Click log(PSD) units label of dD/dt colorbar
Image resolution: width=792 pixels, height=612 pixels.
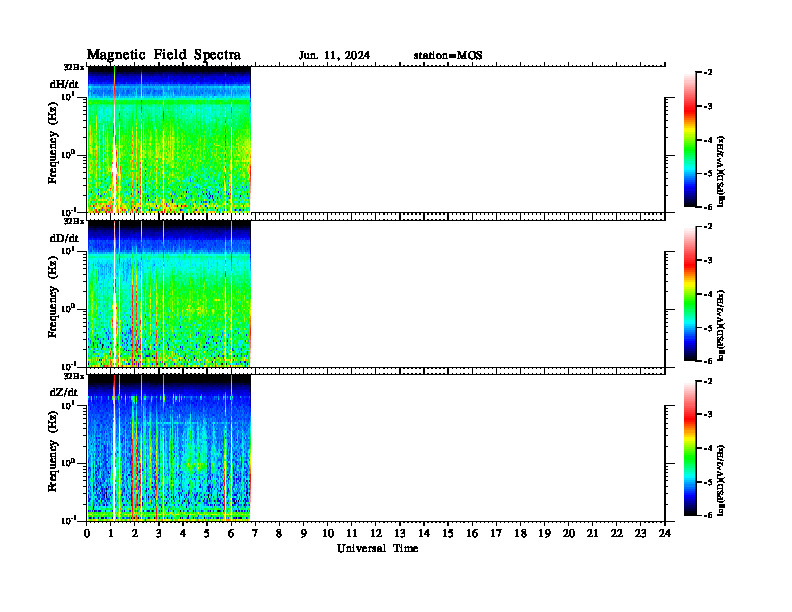coord(721,326)
